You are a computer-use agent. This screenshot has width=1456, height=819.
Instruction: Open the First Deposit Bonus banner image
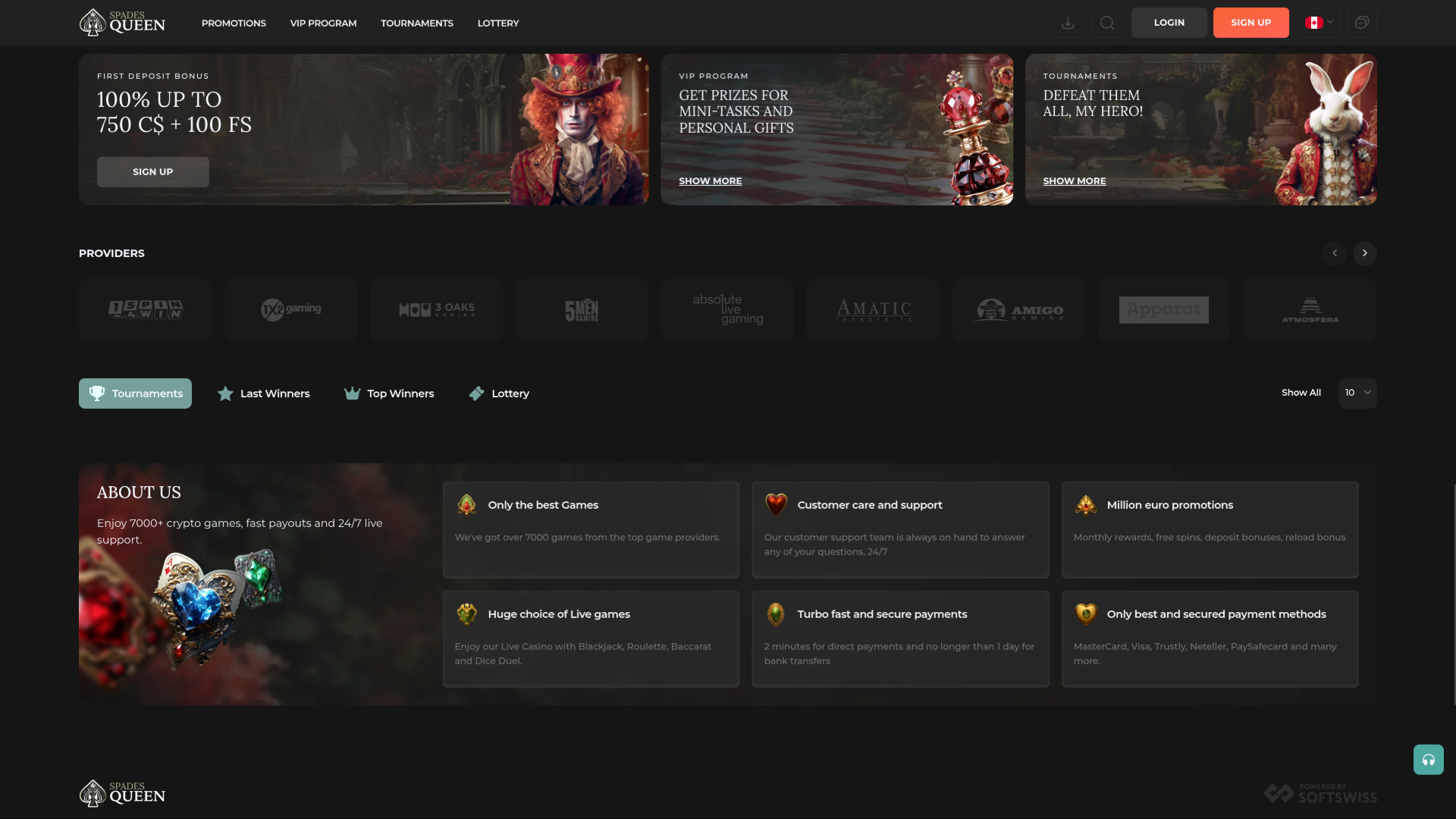pyautogui.click(x=363, y=129)
